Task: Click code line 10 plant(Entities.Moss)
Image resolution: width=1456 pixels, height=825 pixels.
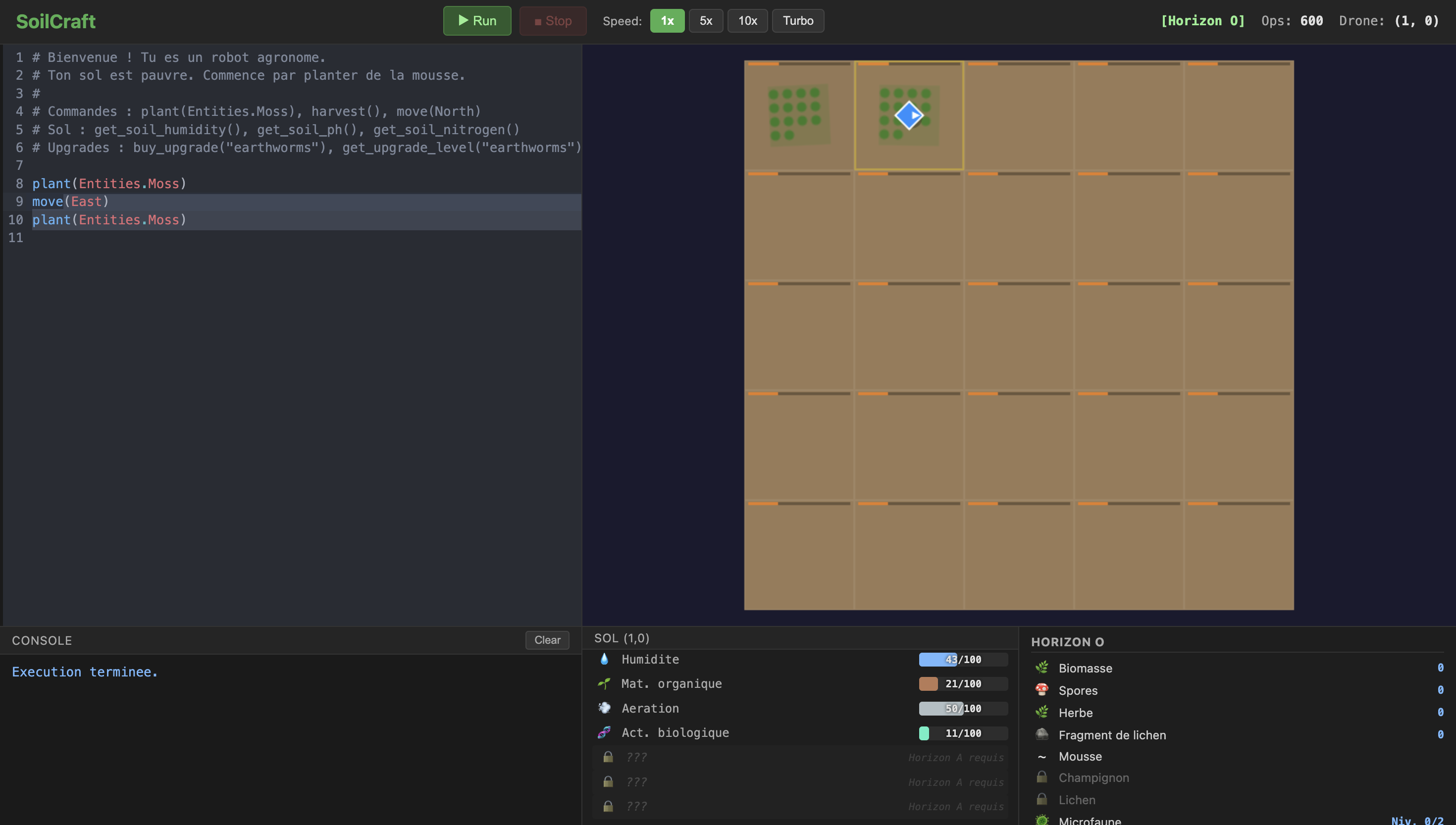Action: coord(109,220)
